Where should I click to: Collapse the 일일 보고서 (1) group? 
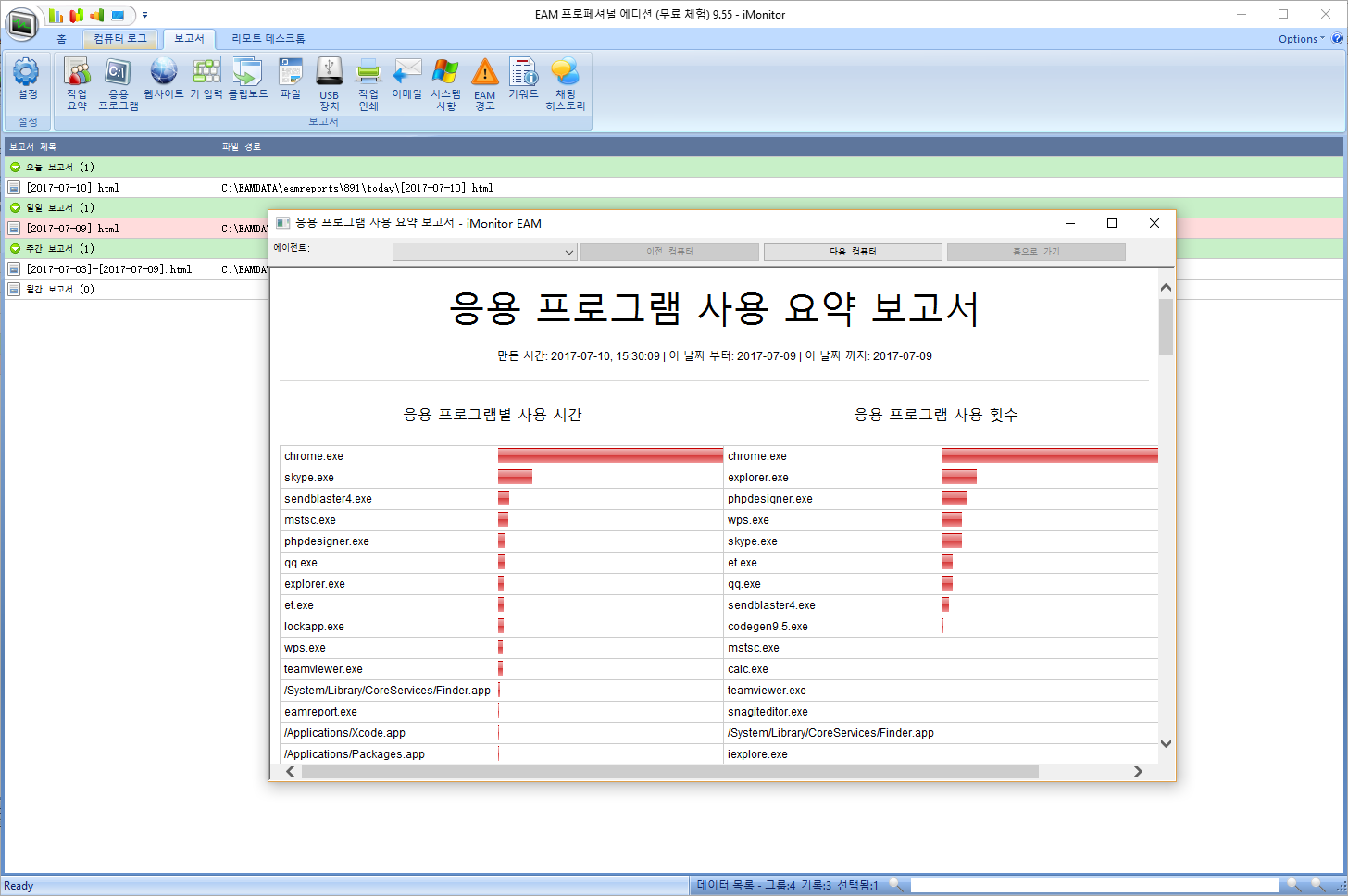pyautogui.click(x=15, y=208)
